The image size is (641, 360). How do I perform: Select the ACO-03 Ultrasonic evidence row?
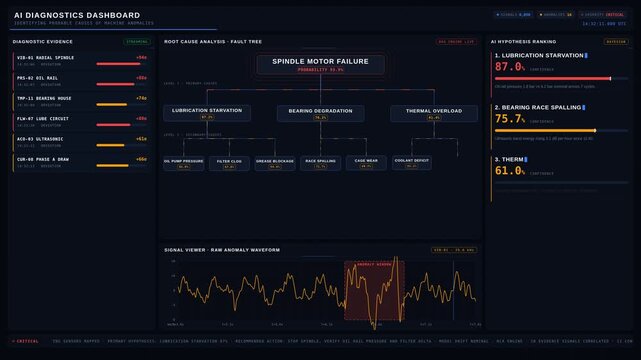pyautogui.click(x=81, y=142)
